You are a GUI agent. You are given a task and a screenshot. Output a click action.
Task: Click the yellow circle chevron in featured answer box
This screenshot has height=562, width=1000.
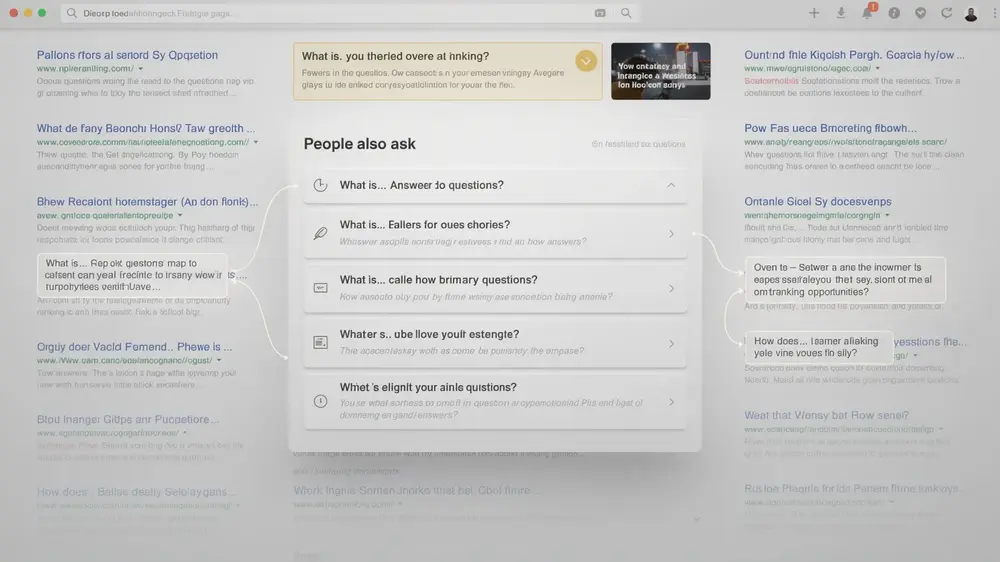tap(585, 61)
